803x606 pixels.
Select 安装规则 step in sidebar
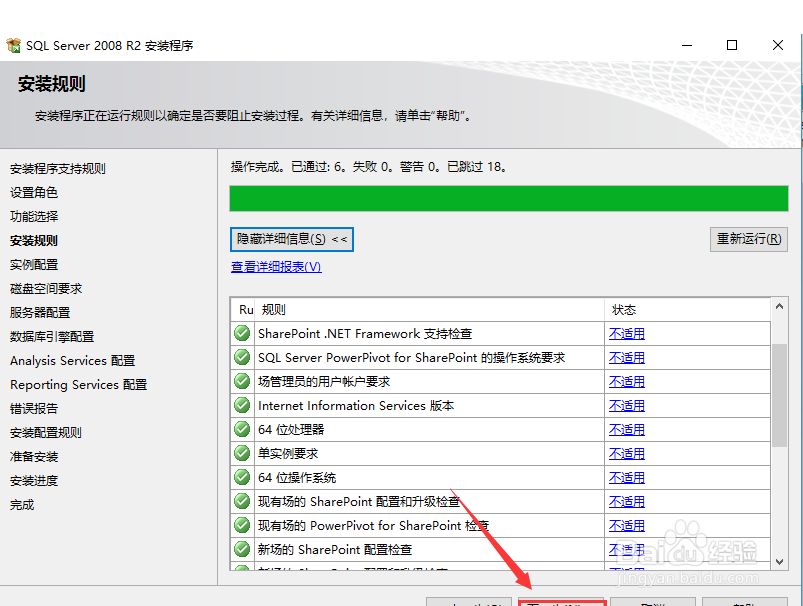click(x=34, y=241)
